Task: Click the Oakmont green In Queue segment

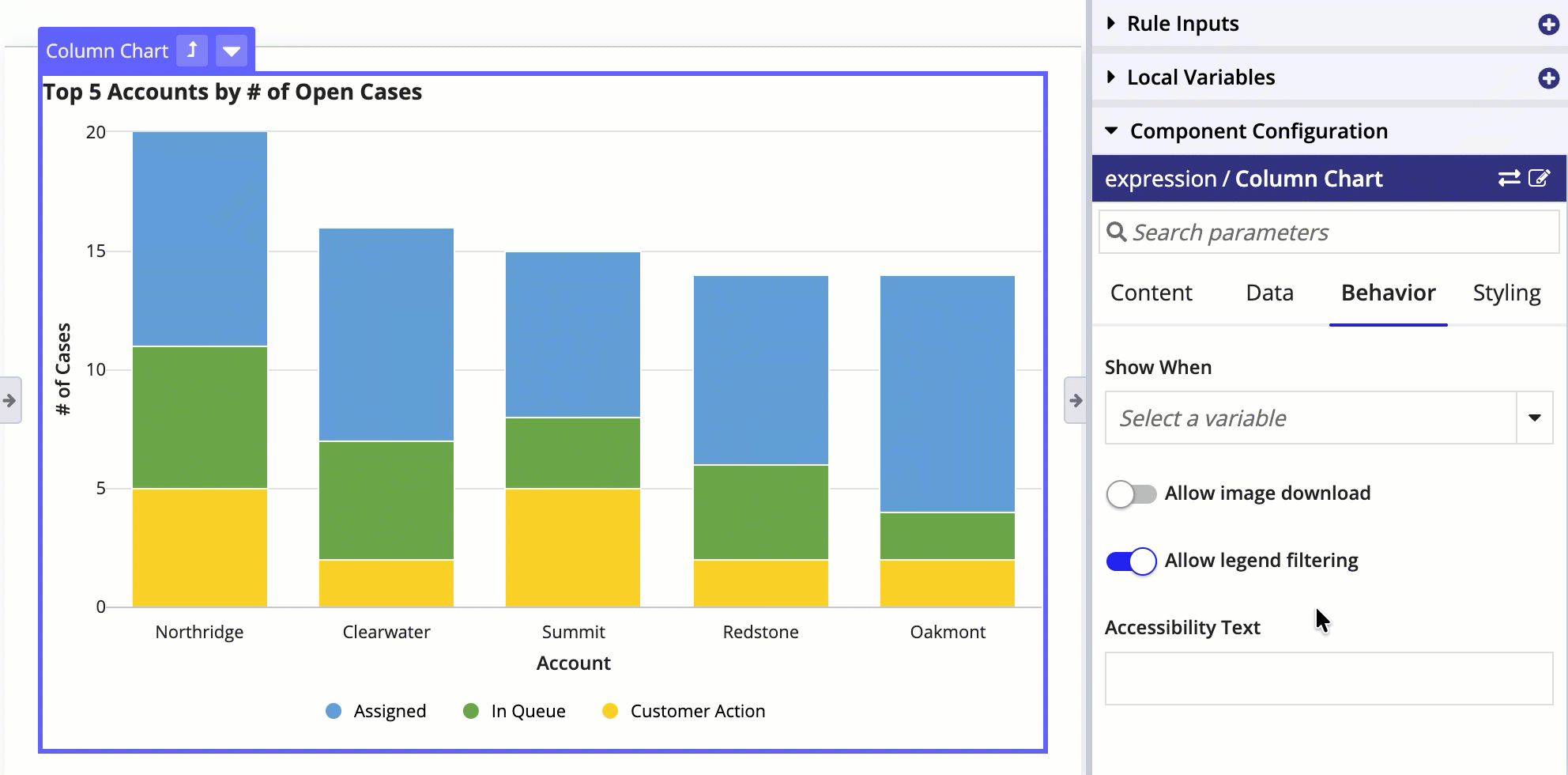Action: point(948,536)
